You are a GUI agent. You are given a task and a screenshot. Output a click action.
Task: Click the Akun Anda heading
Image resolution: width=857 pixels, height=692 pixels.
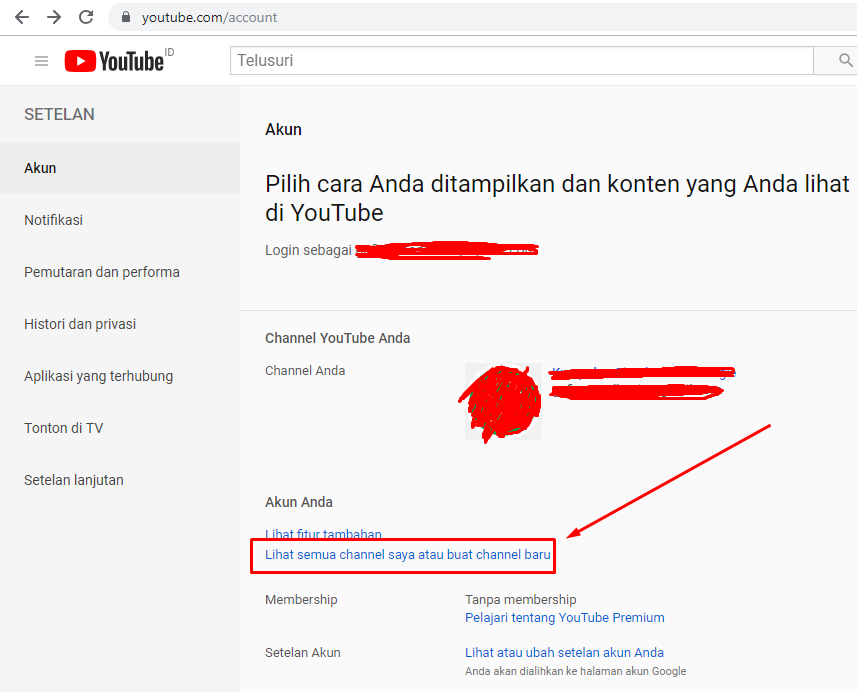(x=298, y=502)
